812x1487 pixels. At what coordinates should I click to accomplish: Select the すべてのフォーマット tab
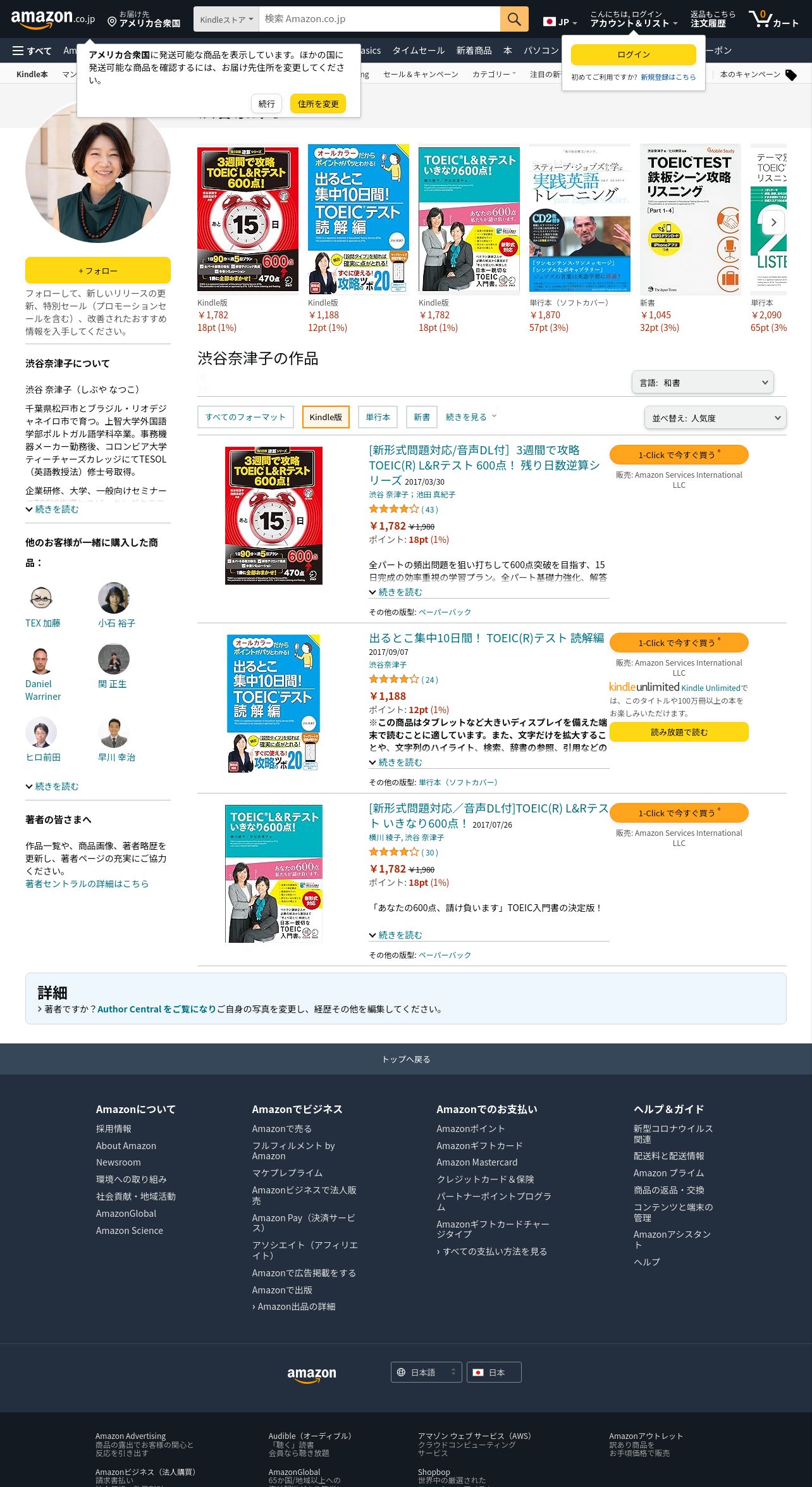245,417
